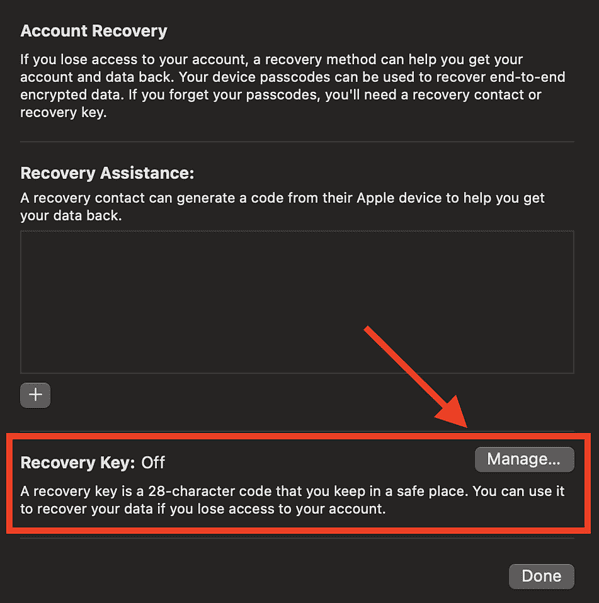599x603 pixels.
Task: Click "recovery key." ending the intro paragraph
Action: point(63,112)
